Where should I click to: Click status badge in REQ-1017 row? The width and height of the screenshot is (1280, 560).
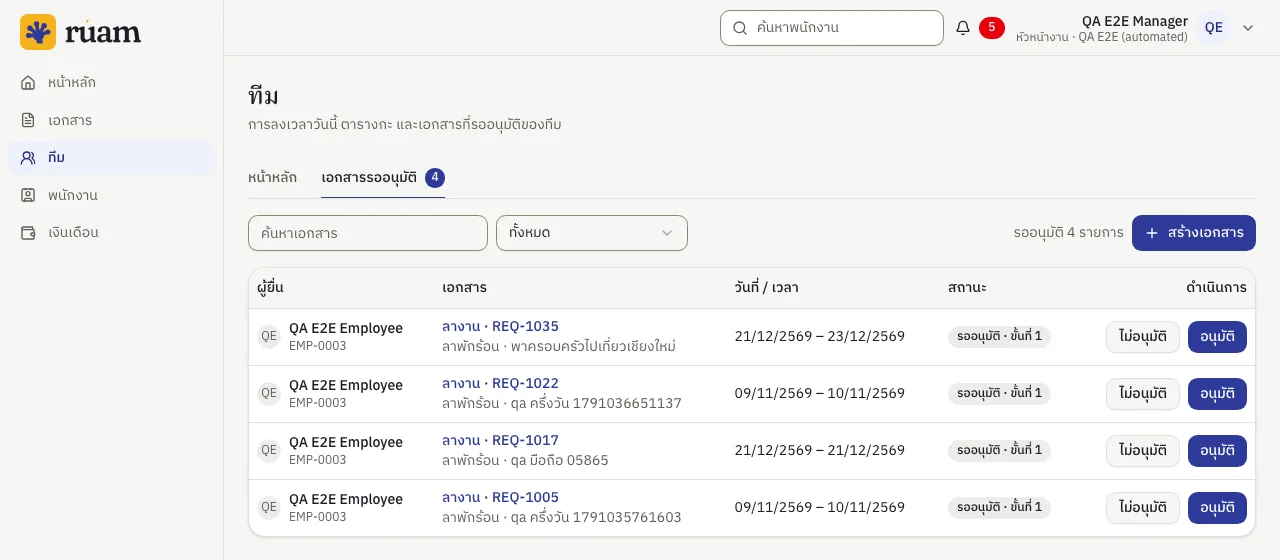999,451
